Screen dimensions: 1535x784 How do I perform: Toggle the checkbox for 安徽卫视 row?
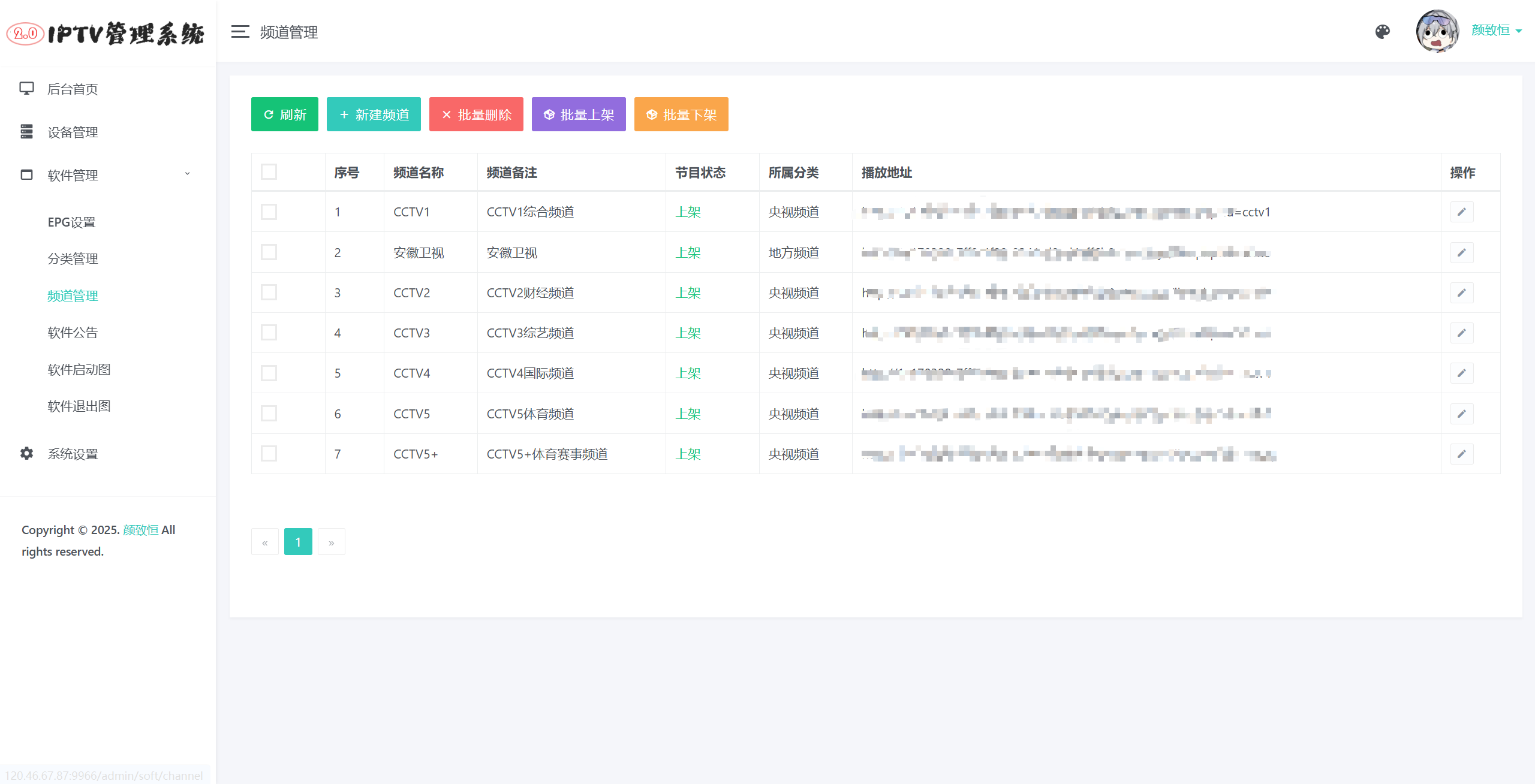[270, 252]
